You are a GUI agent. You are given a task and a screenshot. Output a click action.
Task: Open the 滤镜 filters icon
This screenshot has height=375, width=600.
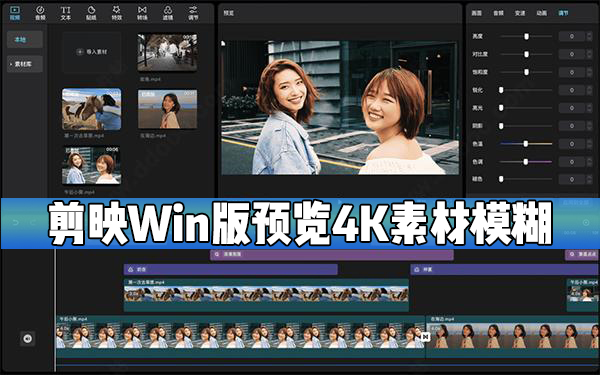[168, 13]
